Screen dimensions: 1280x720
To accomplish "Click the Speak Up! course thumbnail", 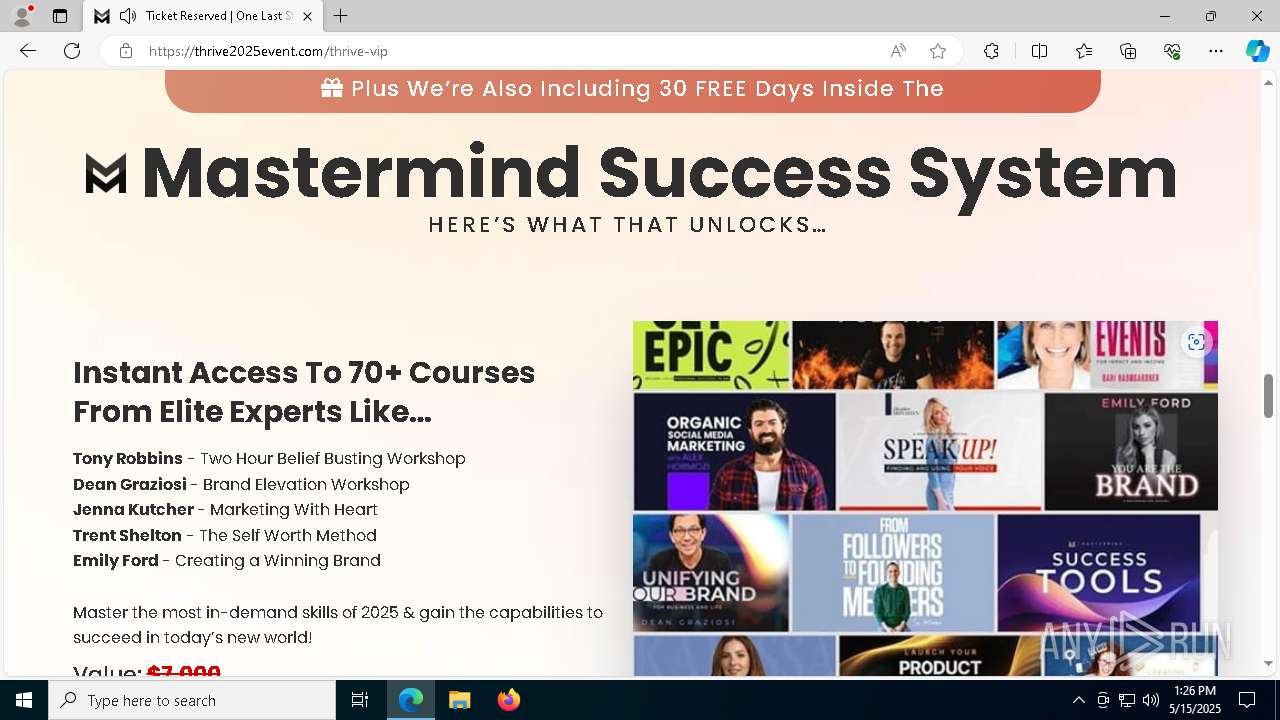I will coord(940,451).
